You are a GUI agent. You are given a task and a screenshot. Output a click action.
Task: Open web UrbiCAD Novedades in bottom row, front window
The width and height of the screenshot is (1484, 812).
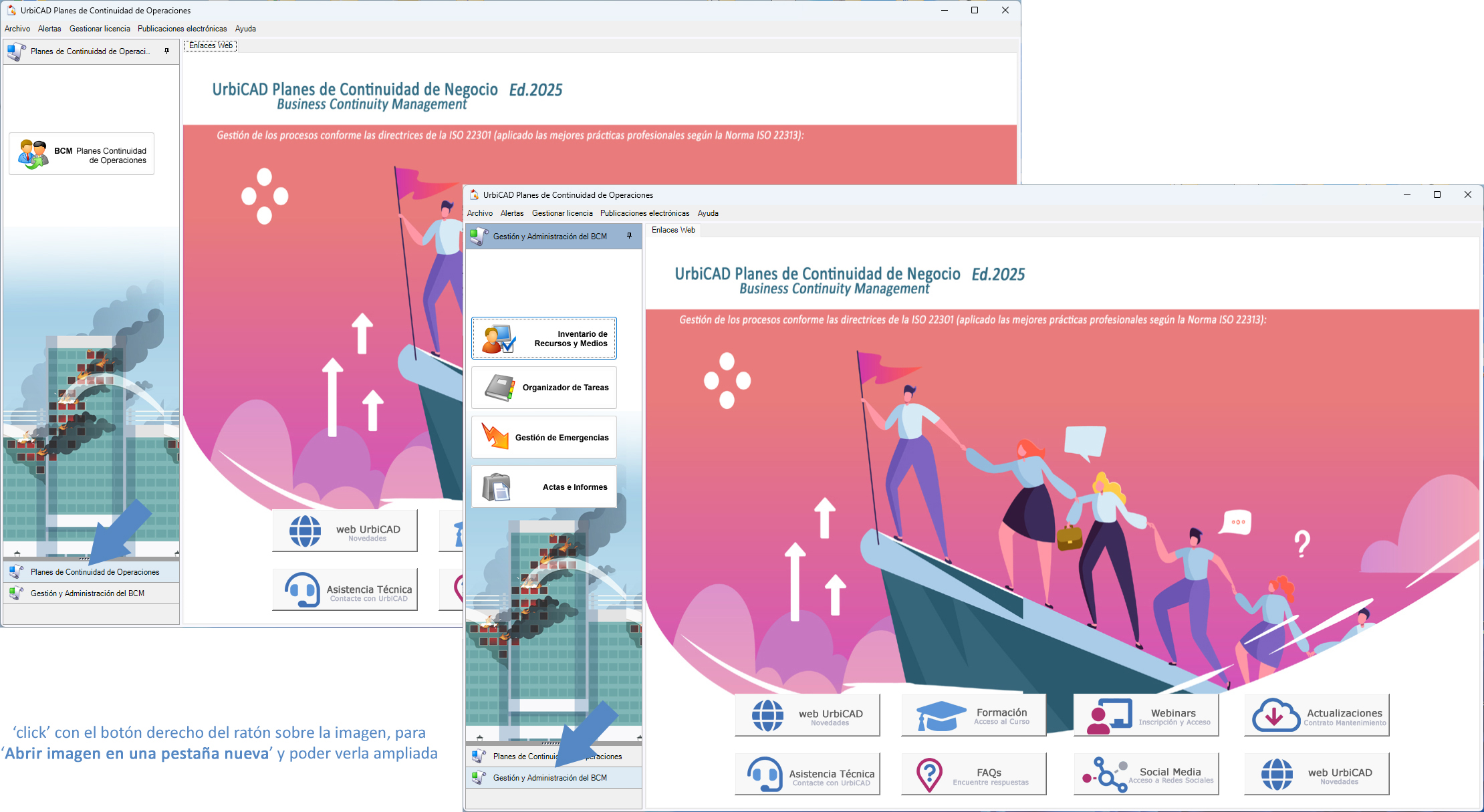click(1317, 774)
